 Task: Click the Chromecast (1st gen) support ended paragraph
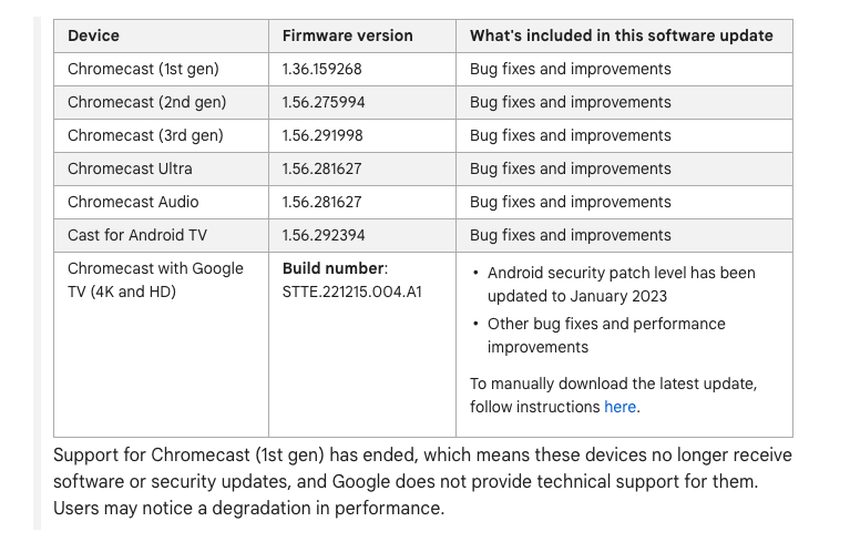click(x=422, y=481)
